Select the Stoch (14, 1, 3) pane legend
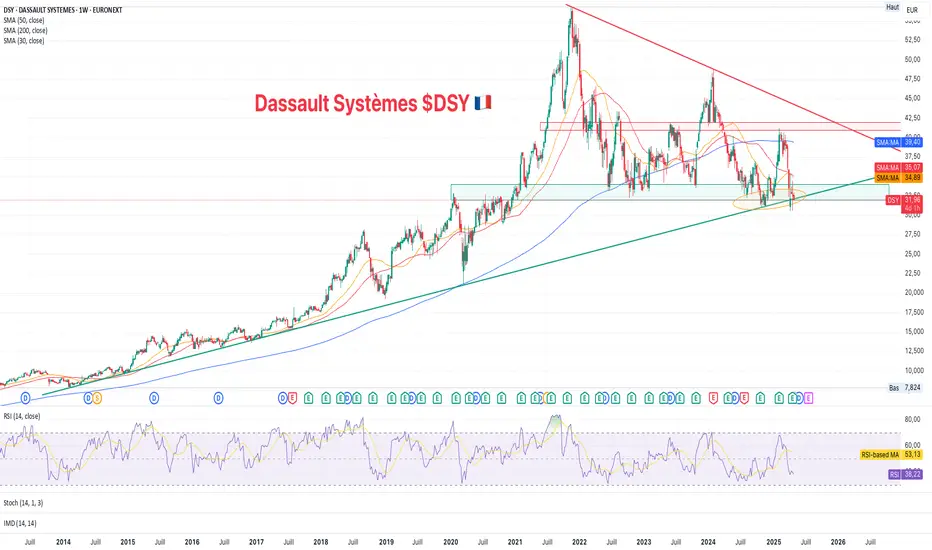The width and height of the screenshot is (932, 550). tap(23, 503)
